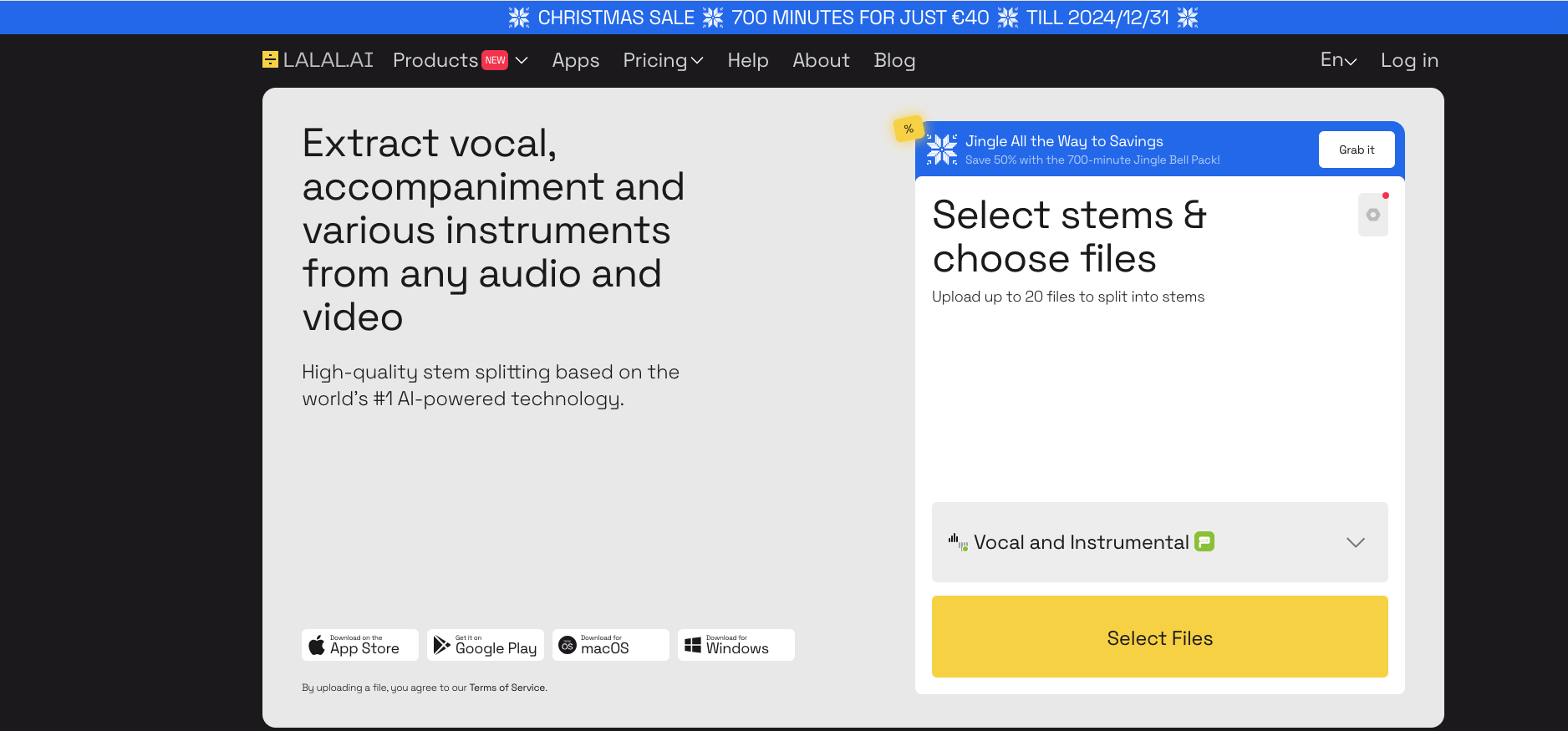
Task: Click the yellow percent discount badge
Action: [909, 129]
